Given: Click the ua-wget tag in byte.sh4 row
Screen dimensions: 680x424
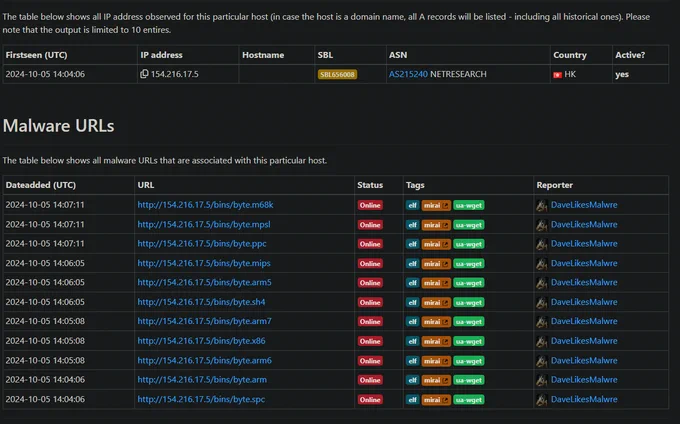Looking at the screenshot, I should coord(469,302).
